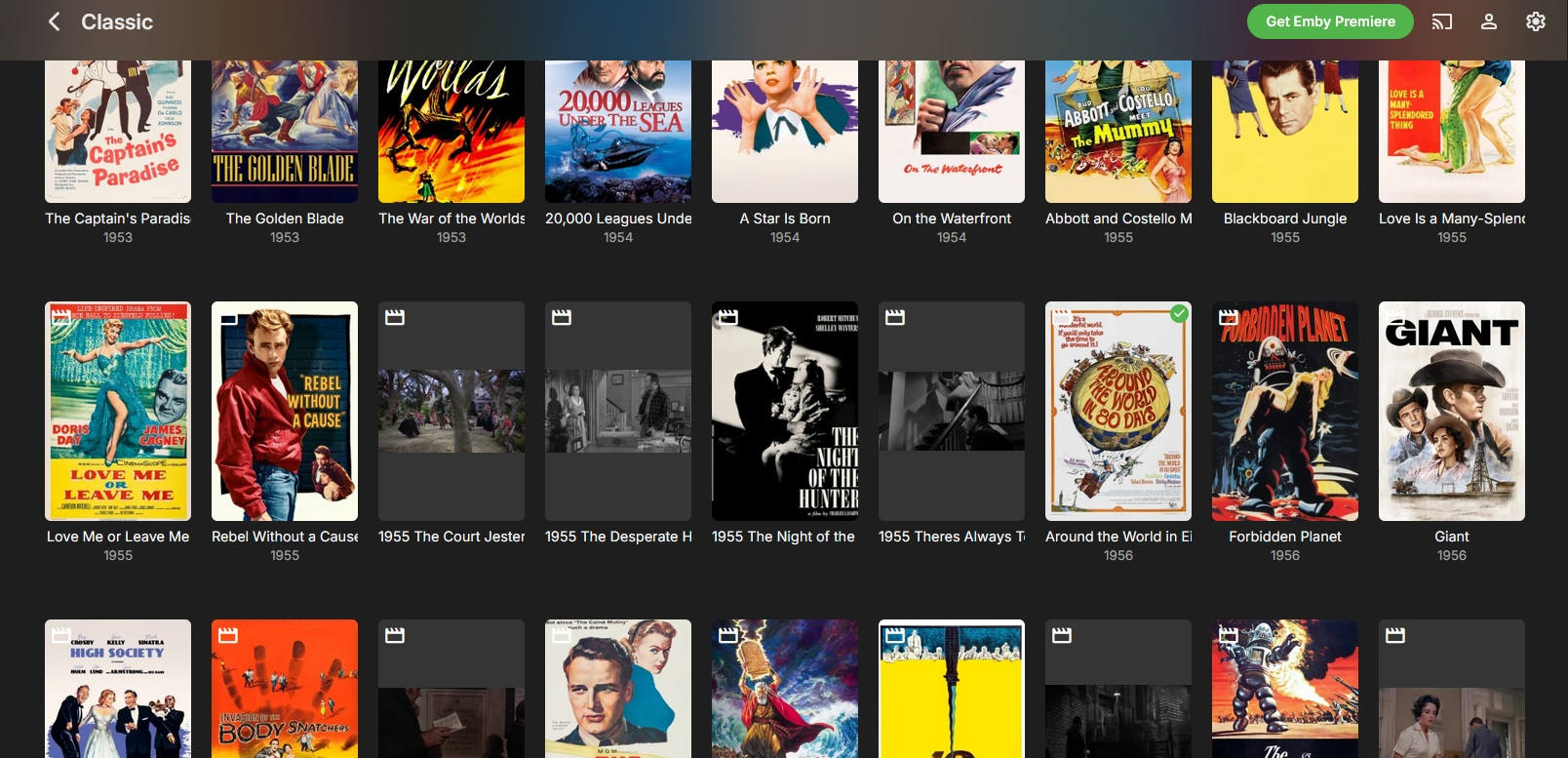Click the video icon on Invasion of Body Snatchers poster
Image resolution: width=1568 pixels, height=758 pixels.
click(x=228, y=635)
